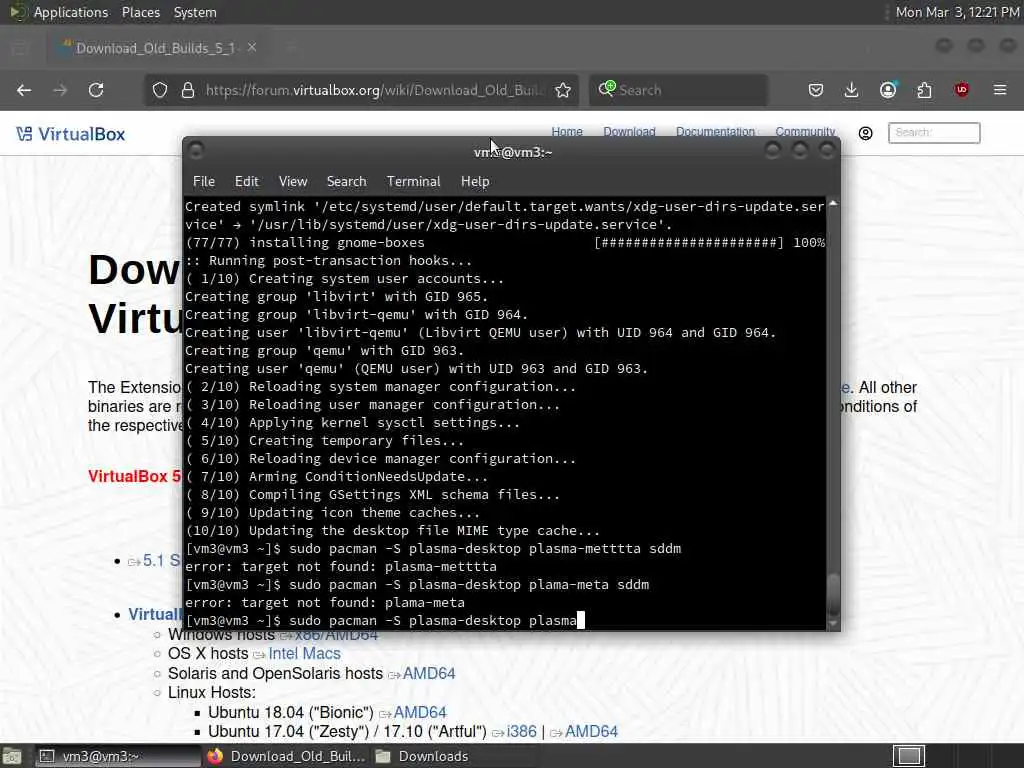The height and width of the screenshot is (768, 1024).
Task: Open the extensions puzzle icon
Action: [924, 90]
